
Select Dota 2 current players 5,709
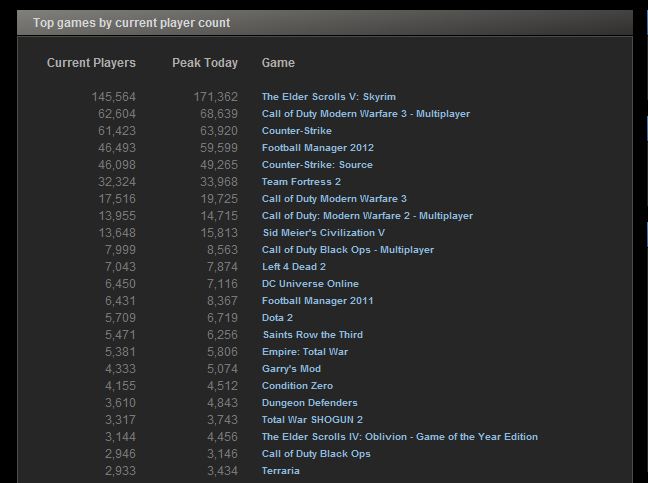[x=120, y=318]
